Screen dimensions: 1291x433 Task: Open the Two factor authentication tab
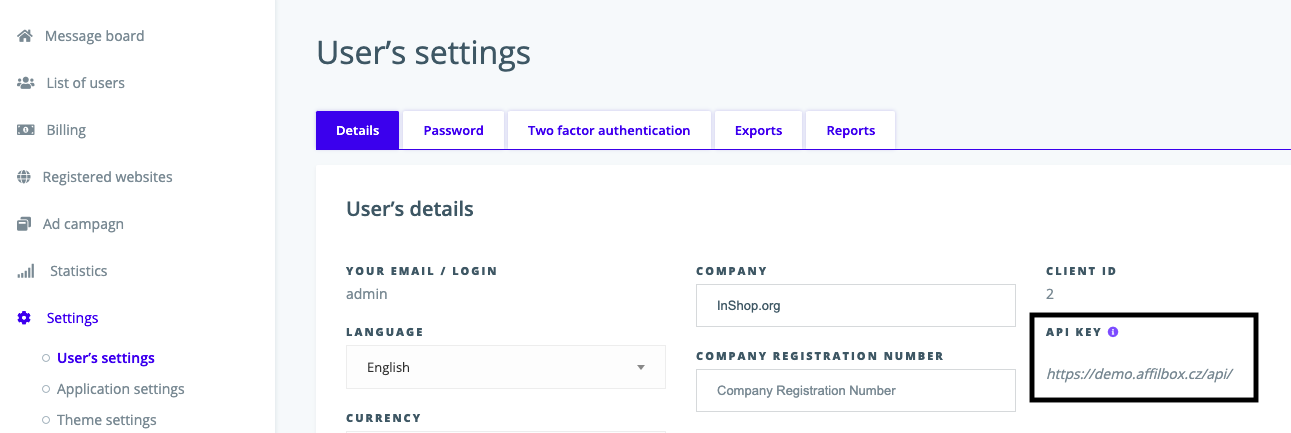609,130
